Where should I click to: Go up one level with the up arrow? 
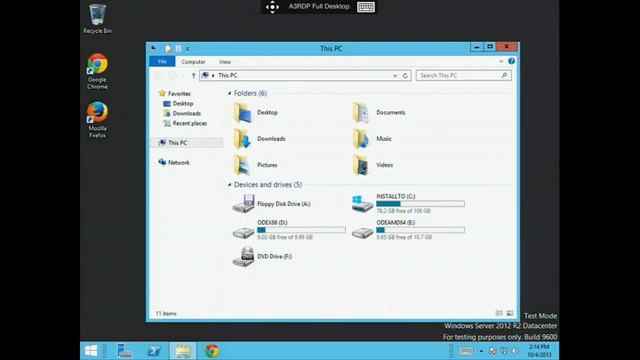point(193,76)
